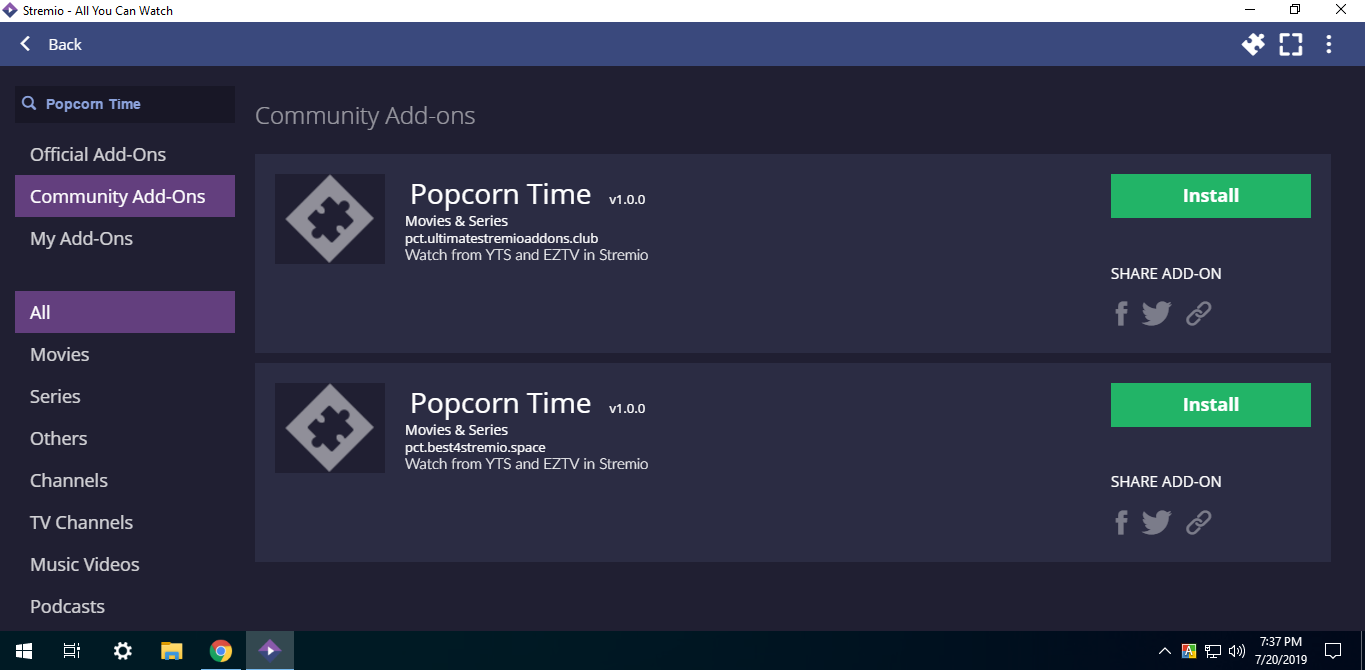The height and width of the screenshot is (670, 1365).
Task: Click the add-on search field
Action: 130,104
